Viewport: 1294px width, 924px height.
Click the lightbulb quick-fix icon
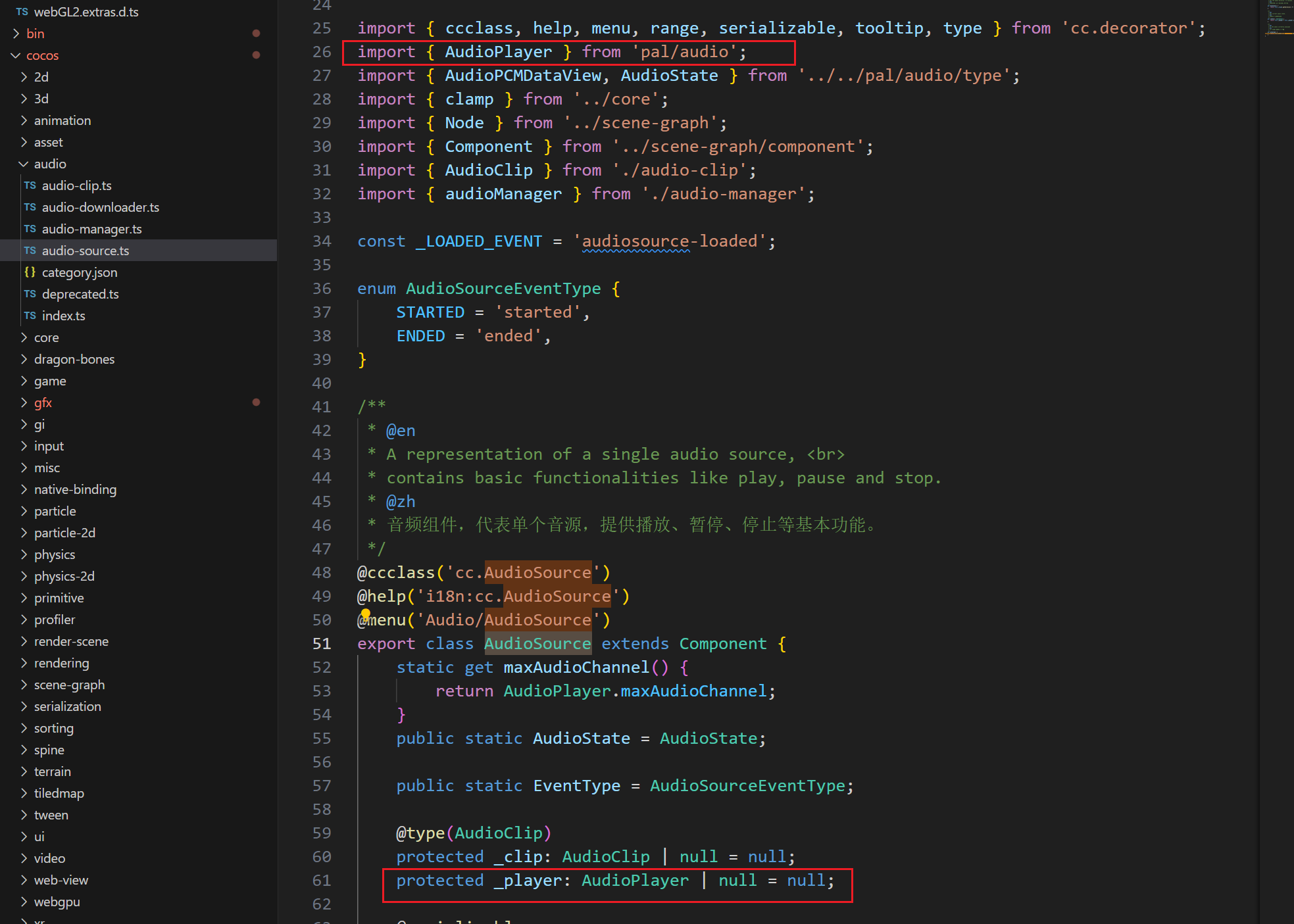coord(366,615)
